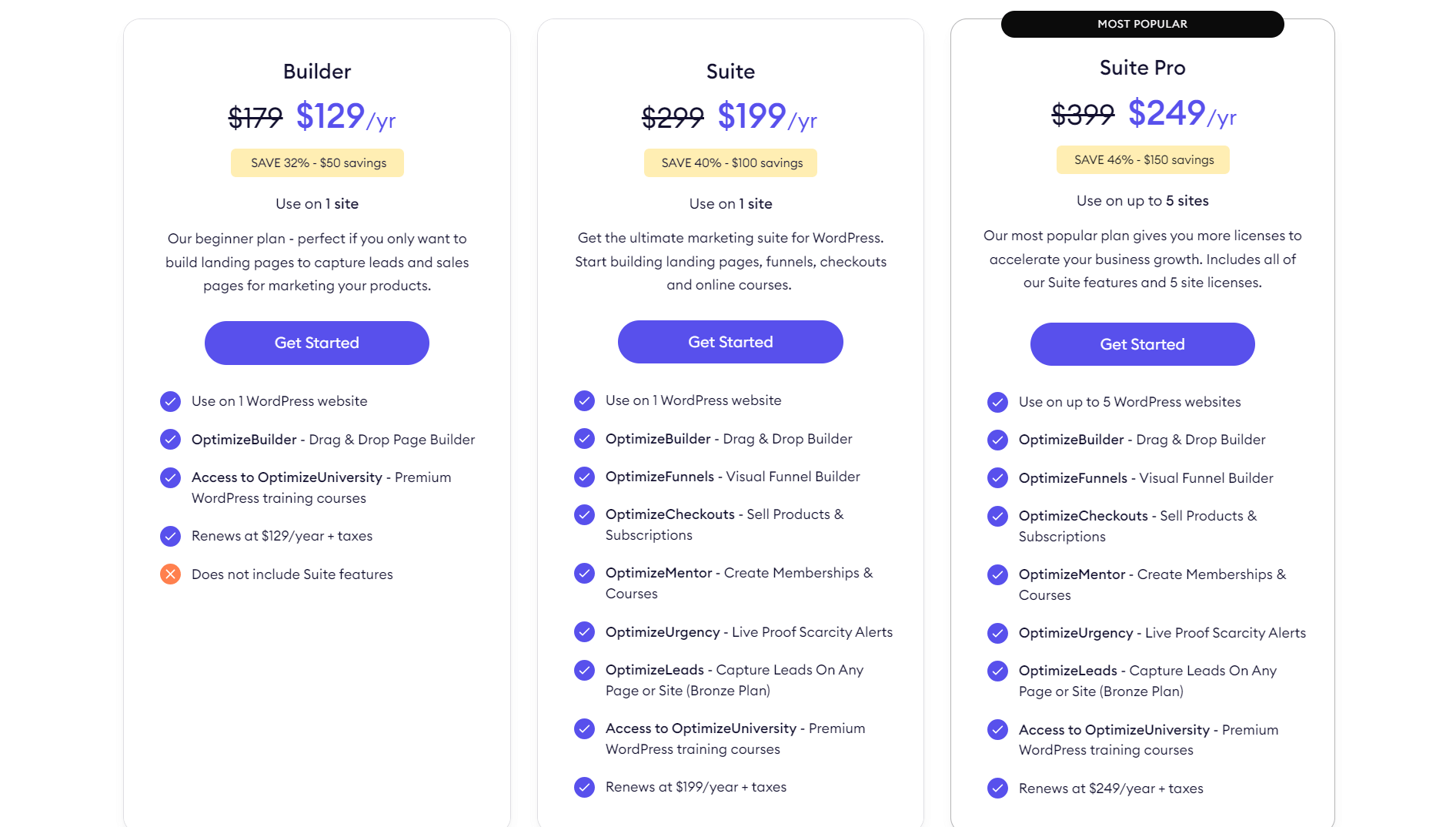Click checkmark beside Suite's OptimizeMentor feature
1456x827 pixels.
click(x=584, y=573)
